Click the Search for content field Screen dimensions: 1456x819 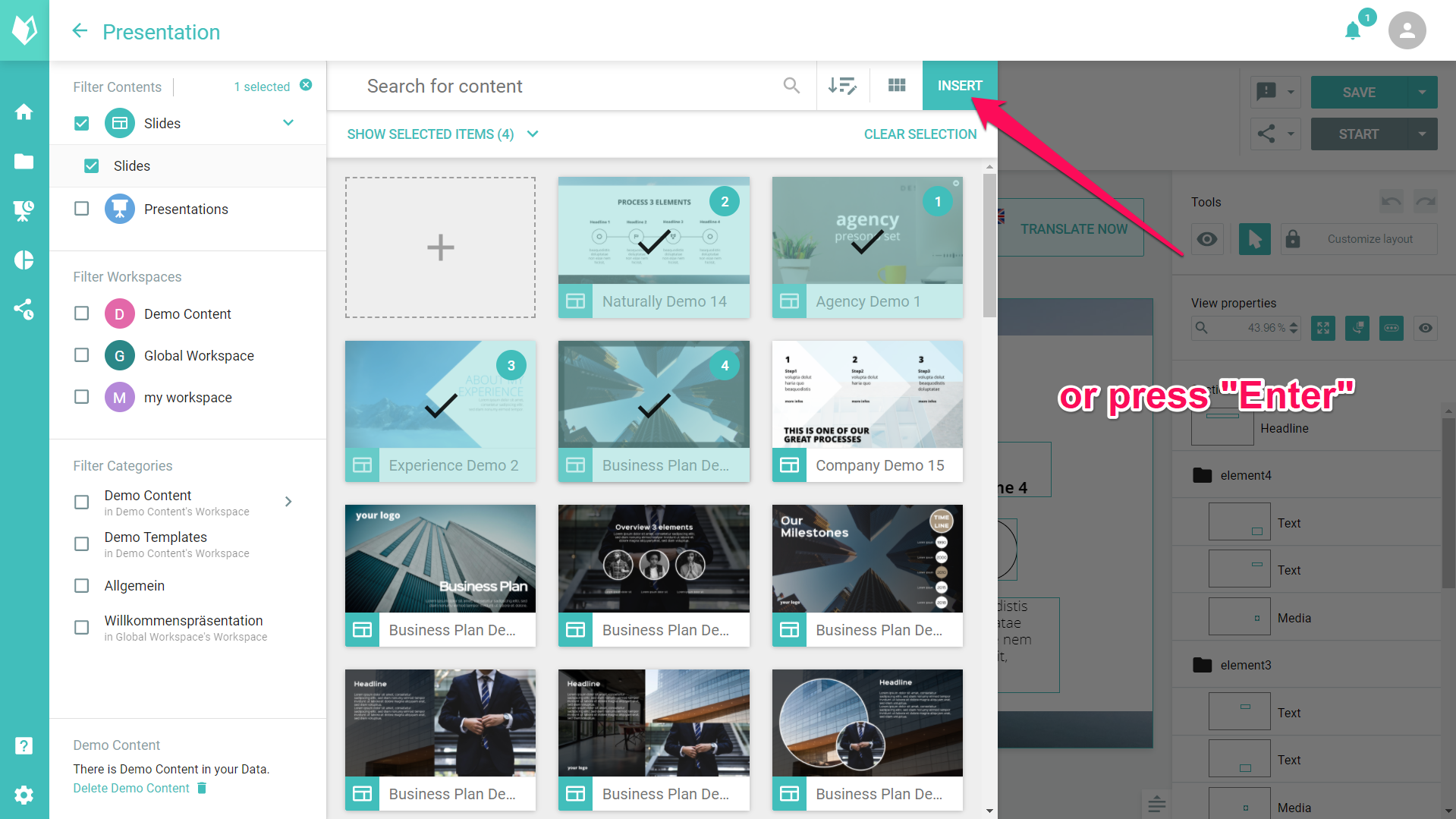point(561,86)
